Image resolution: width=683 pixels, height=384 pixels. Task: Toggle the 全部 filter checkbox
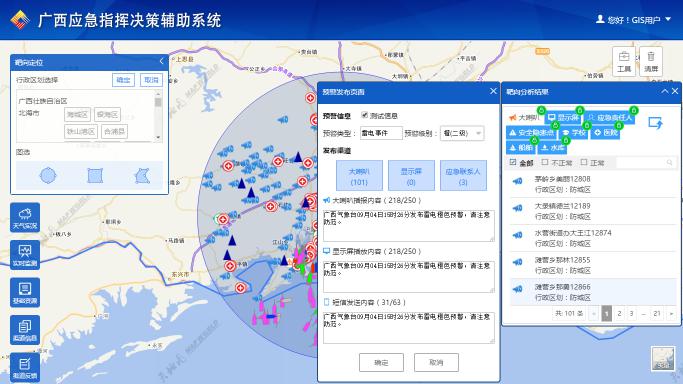[x=513, y=162]
